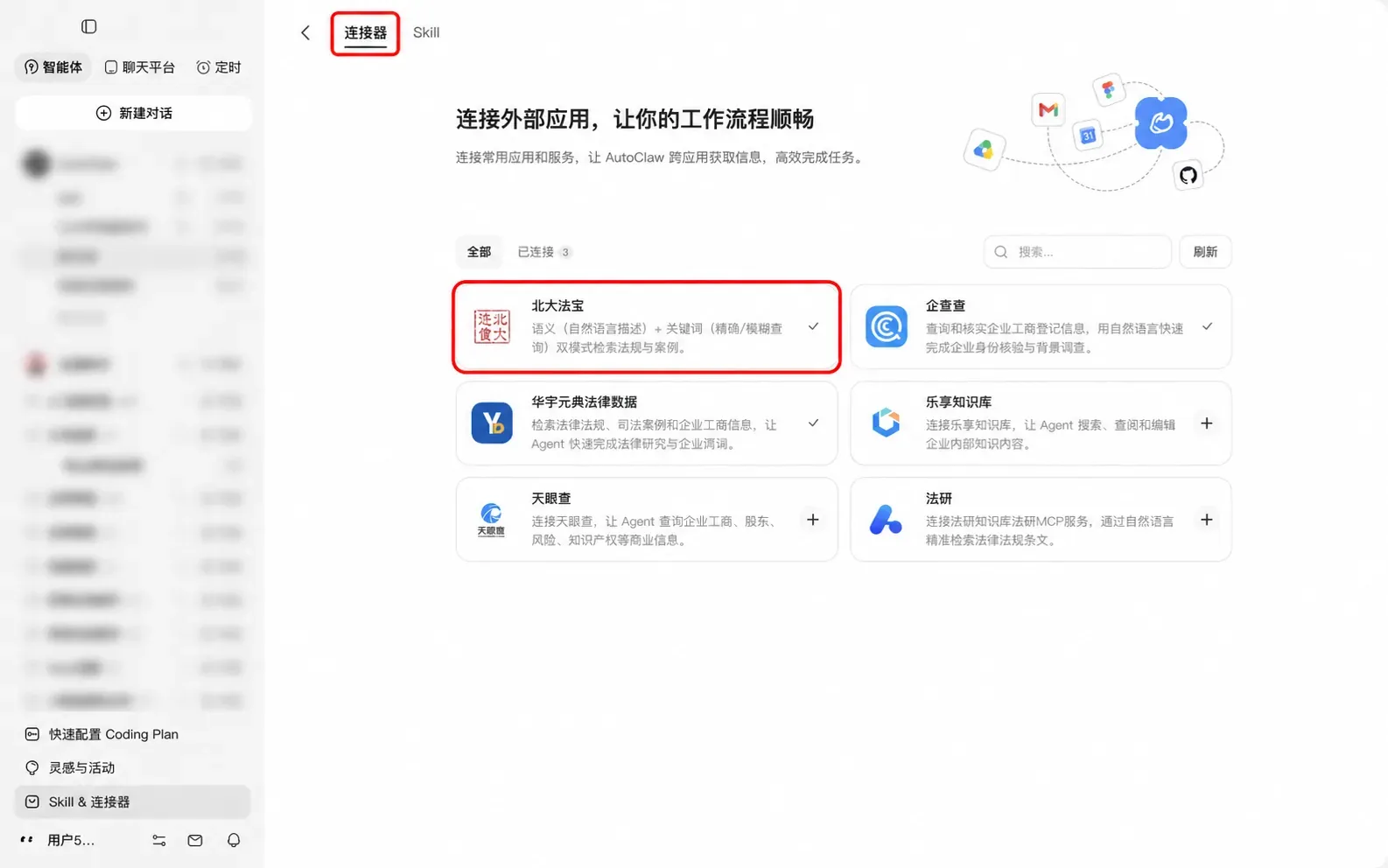This screenshot has width=1388, height=868.
Task: Open the mail inbox icon
Action: 195,840
